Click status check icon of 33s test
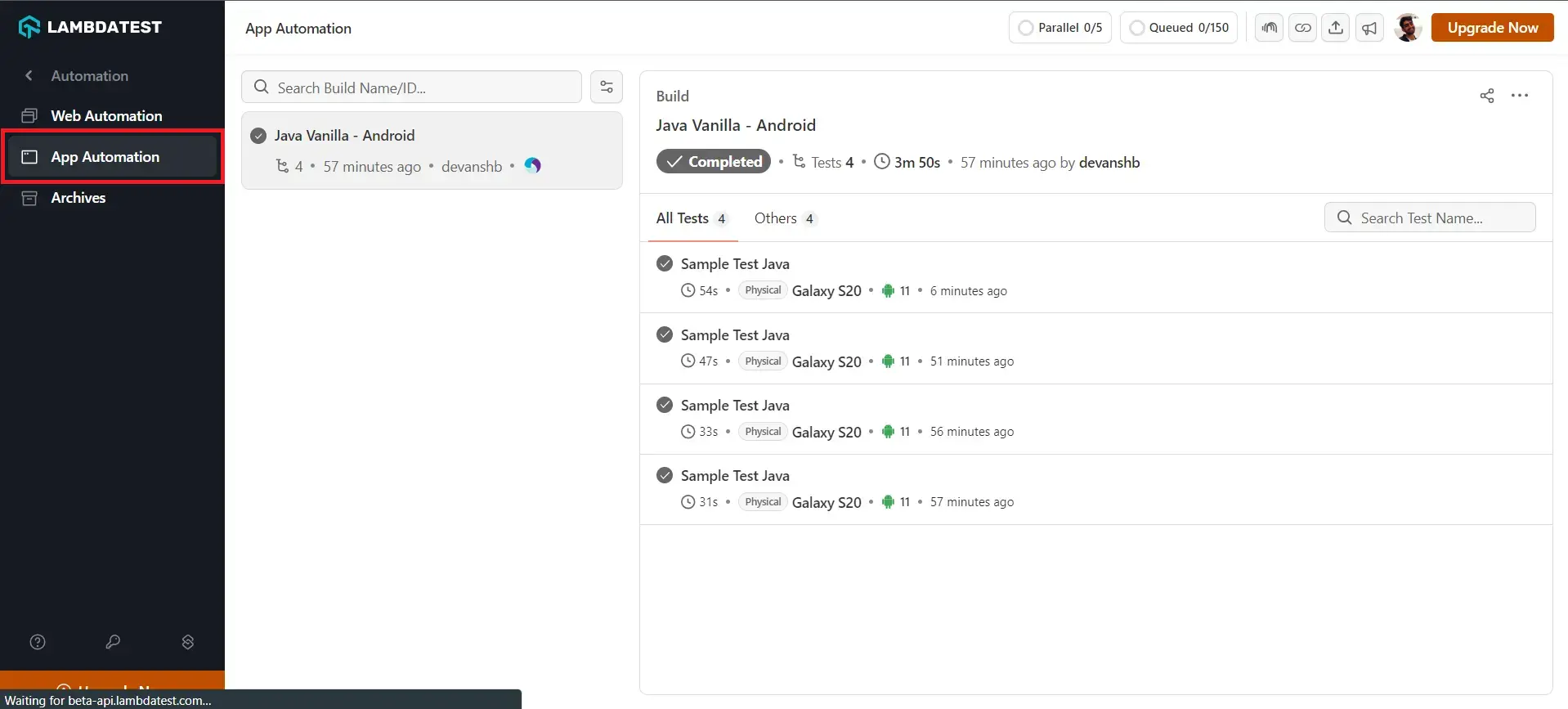Image resolution: width=1568 pixels, height=709 pixels. [665, 405]
